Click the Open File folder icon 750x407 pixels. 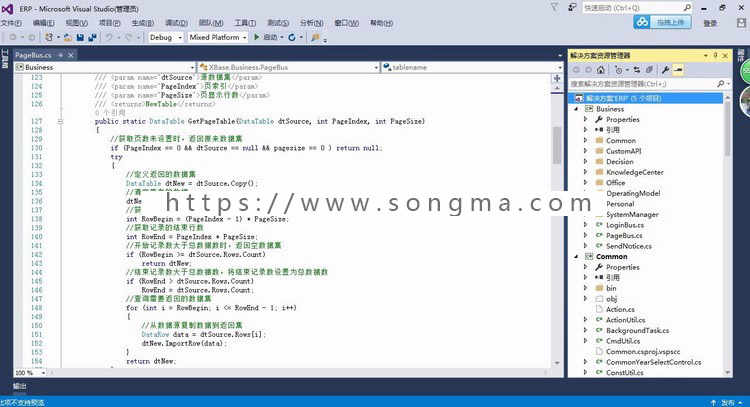point(68,37)
